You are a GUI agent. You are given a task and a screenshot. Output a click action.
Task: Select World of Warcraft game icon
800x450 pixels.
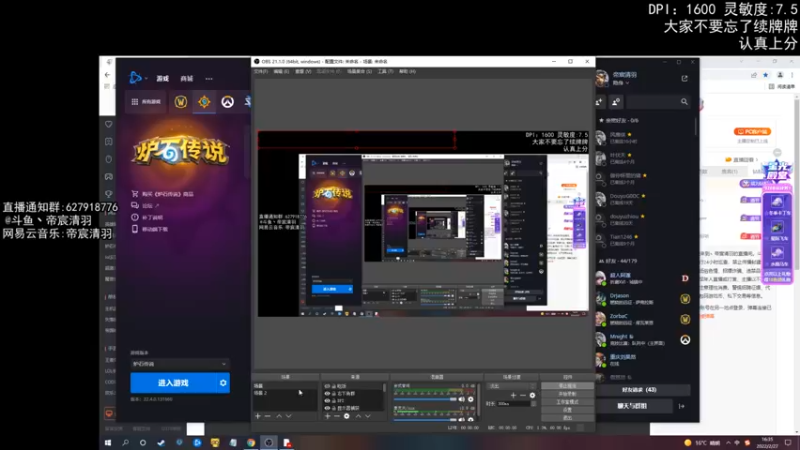click(x=181, y=102)
